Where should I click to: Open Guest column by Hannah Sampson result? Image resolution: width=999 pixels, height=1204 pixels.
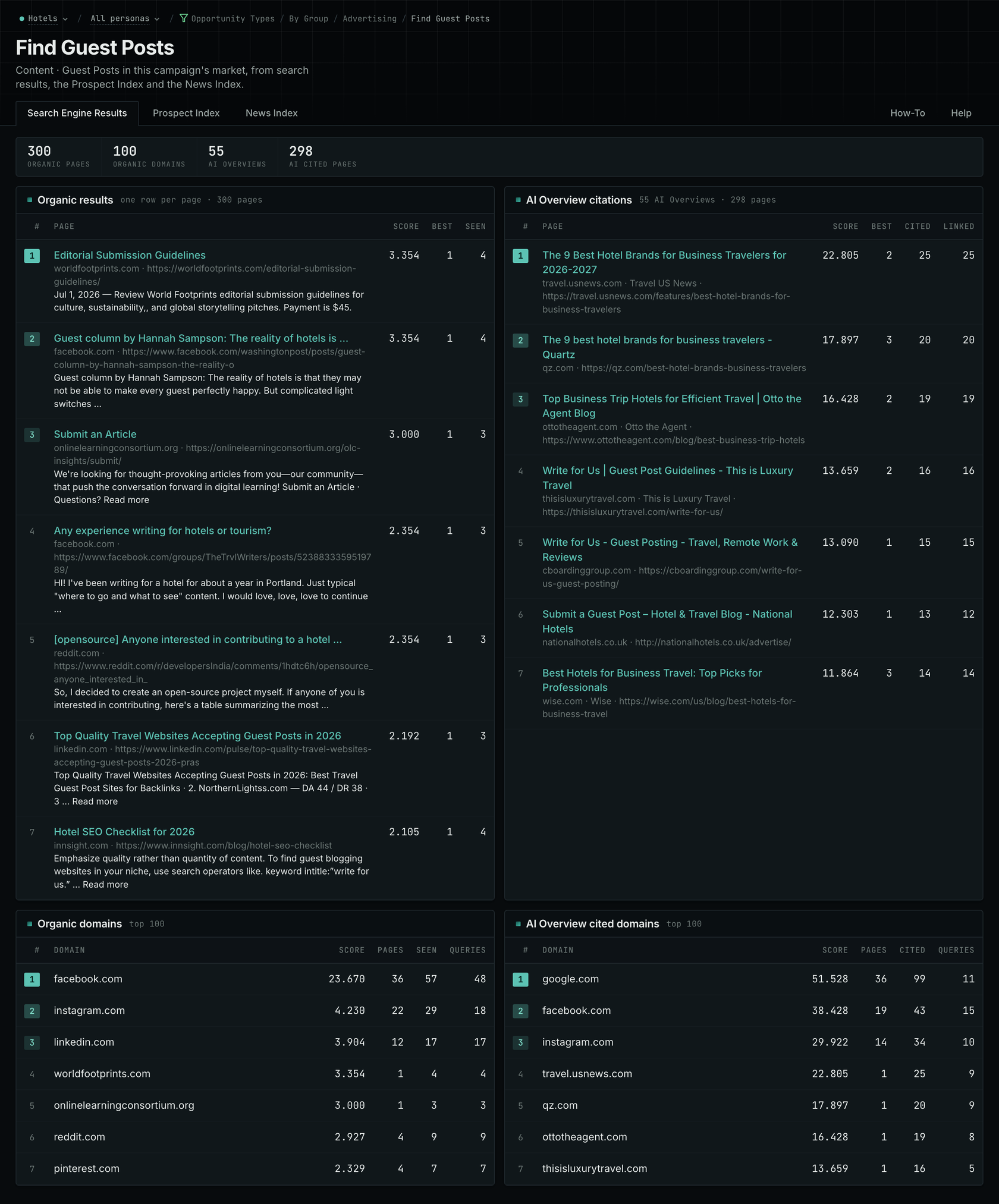201,338
